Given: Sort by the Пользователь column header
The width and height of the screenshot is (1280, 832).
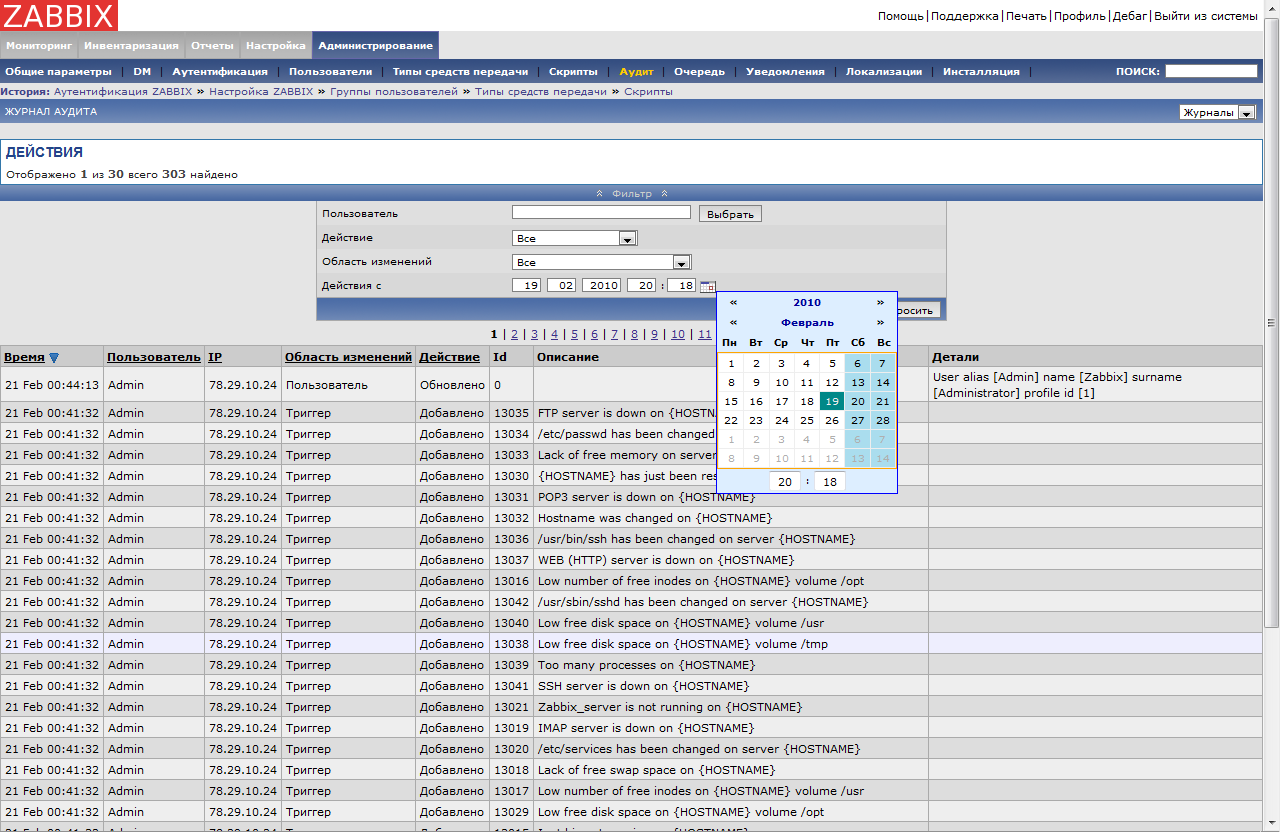Looking at the screenshot, I should [x=154, y=357].
